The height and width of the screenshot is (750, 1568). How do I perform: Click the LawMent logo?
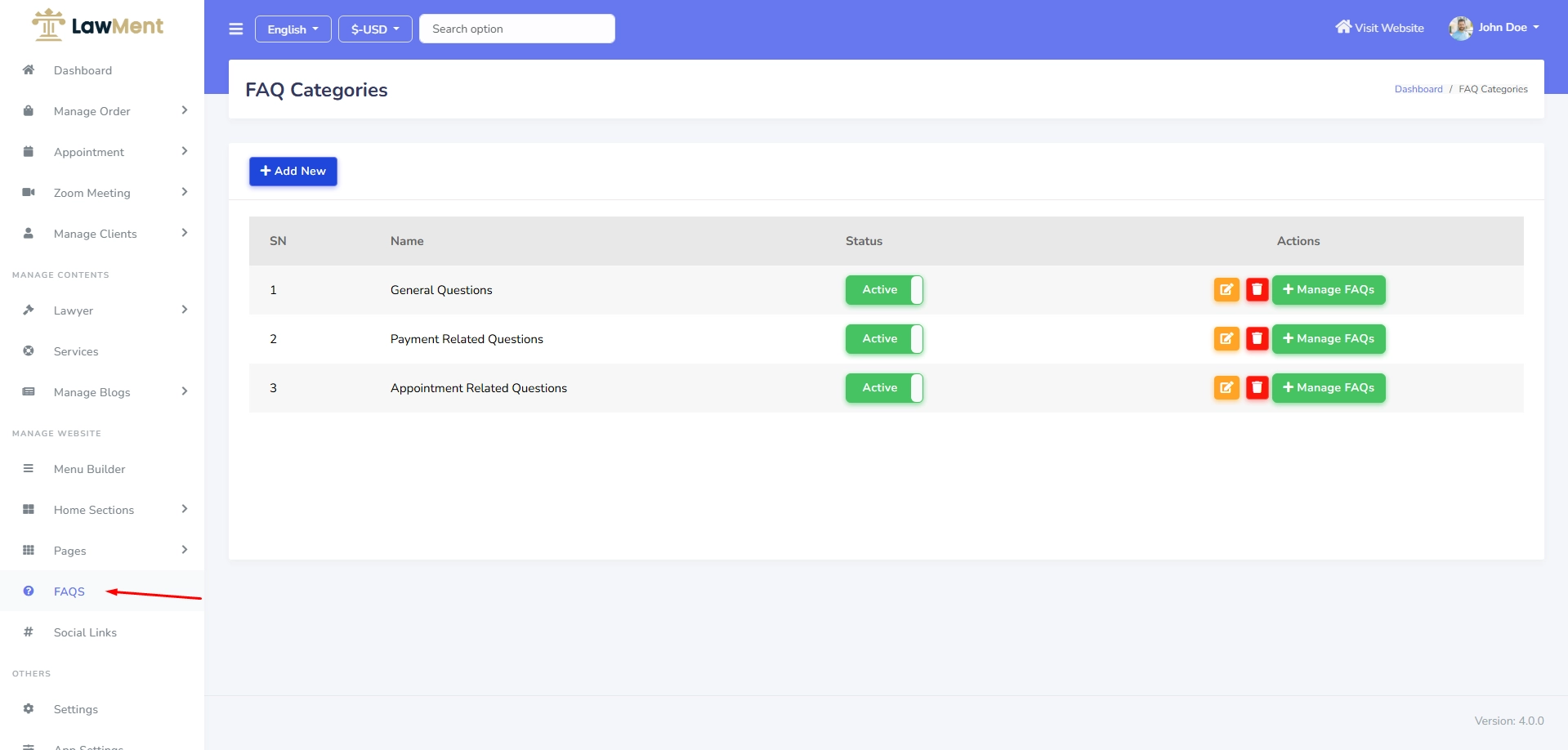pyautogui.click(x=98, y=26)
